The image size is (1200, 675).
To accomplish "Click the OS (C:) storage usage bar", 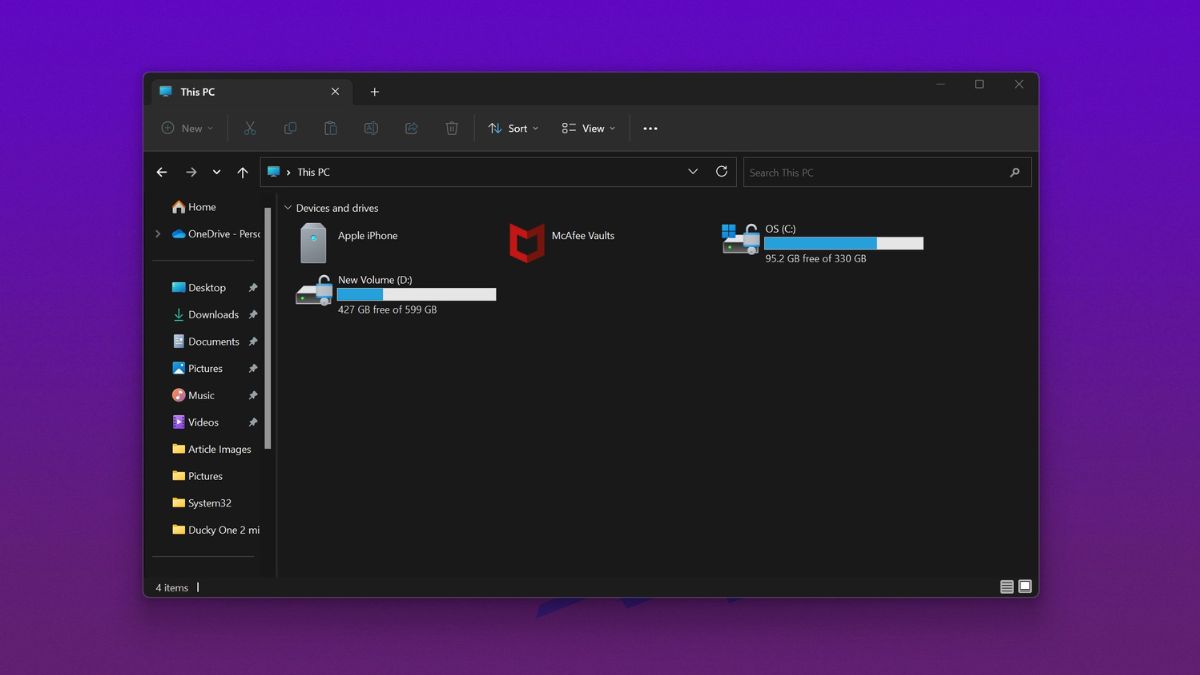I will (x=843, y=242).
